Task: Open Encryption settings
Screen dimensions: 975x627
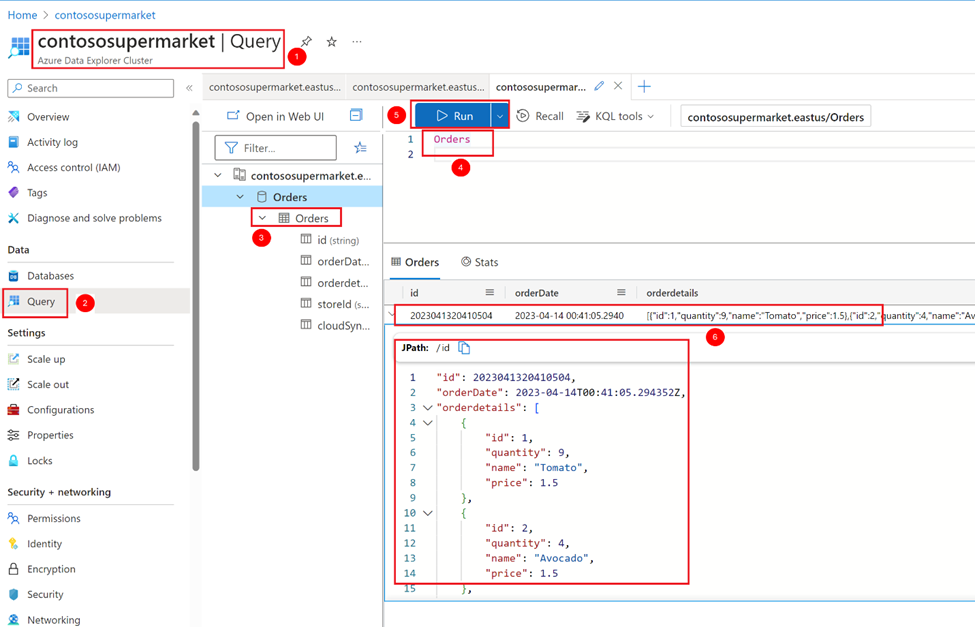Action: [51, 569]
